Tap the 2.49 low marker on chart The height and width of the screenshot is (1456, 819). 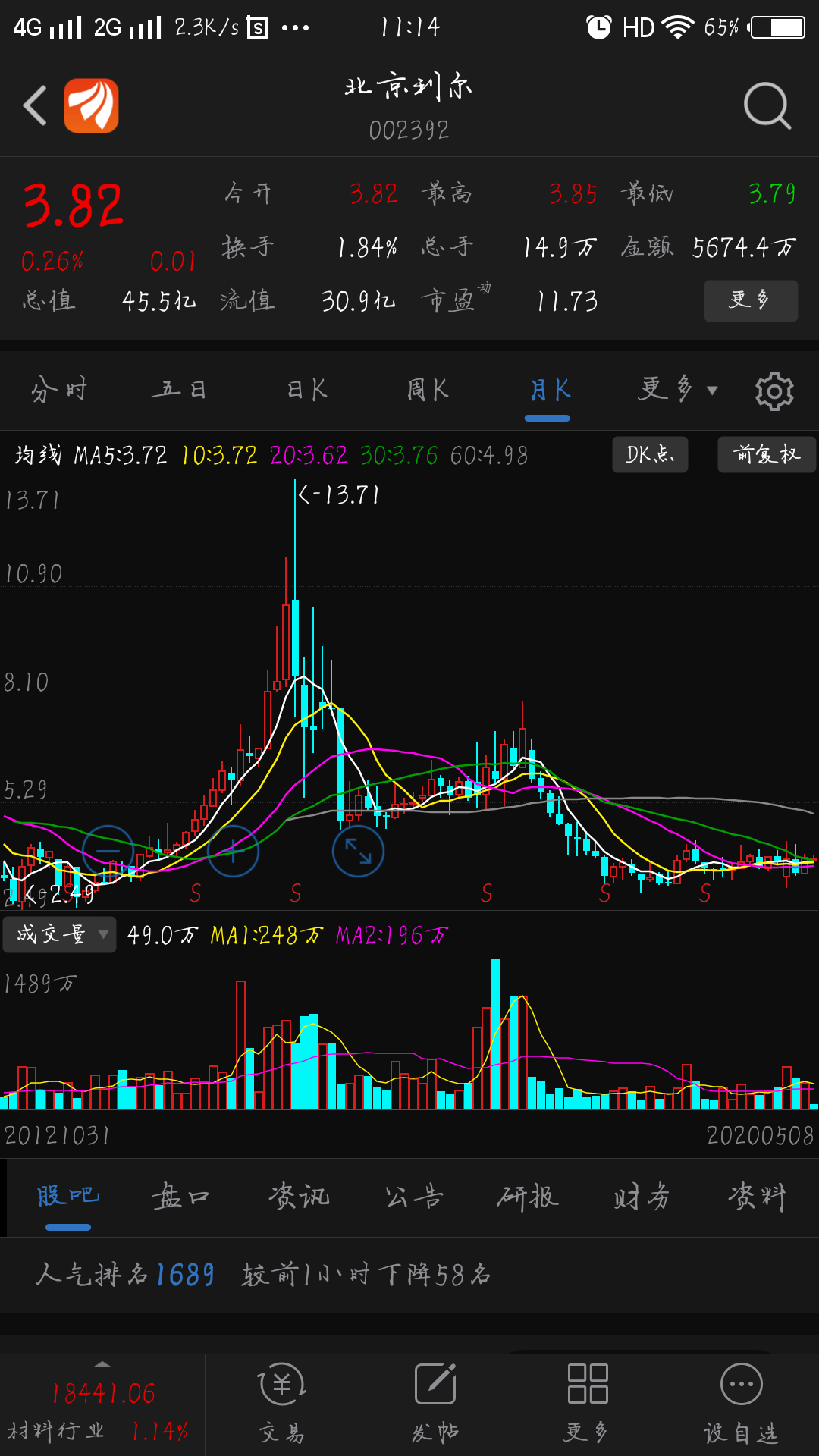(61, 895)
